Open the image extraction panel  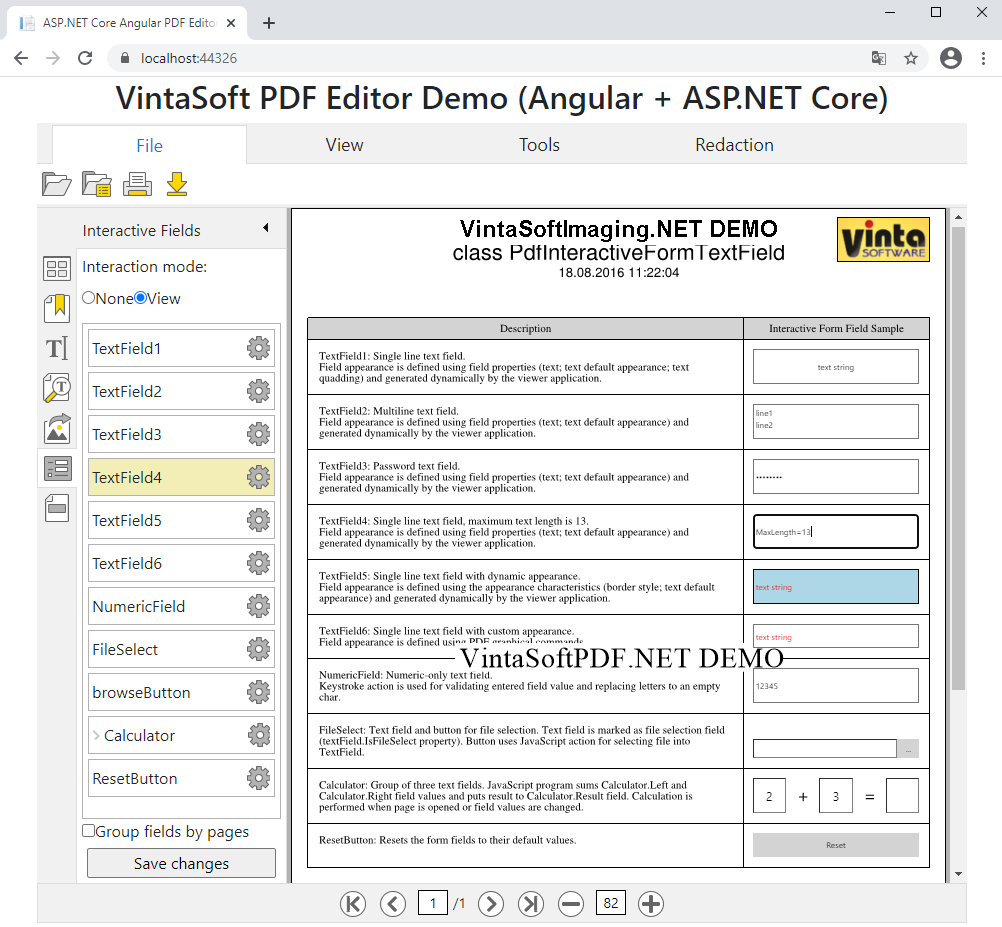[x=57, y=428]
